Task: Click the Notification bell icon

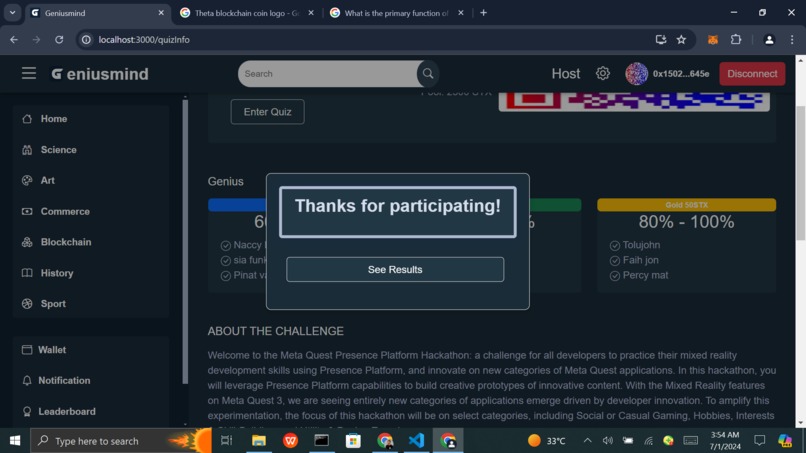Action: pos(27,380)
